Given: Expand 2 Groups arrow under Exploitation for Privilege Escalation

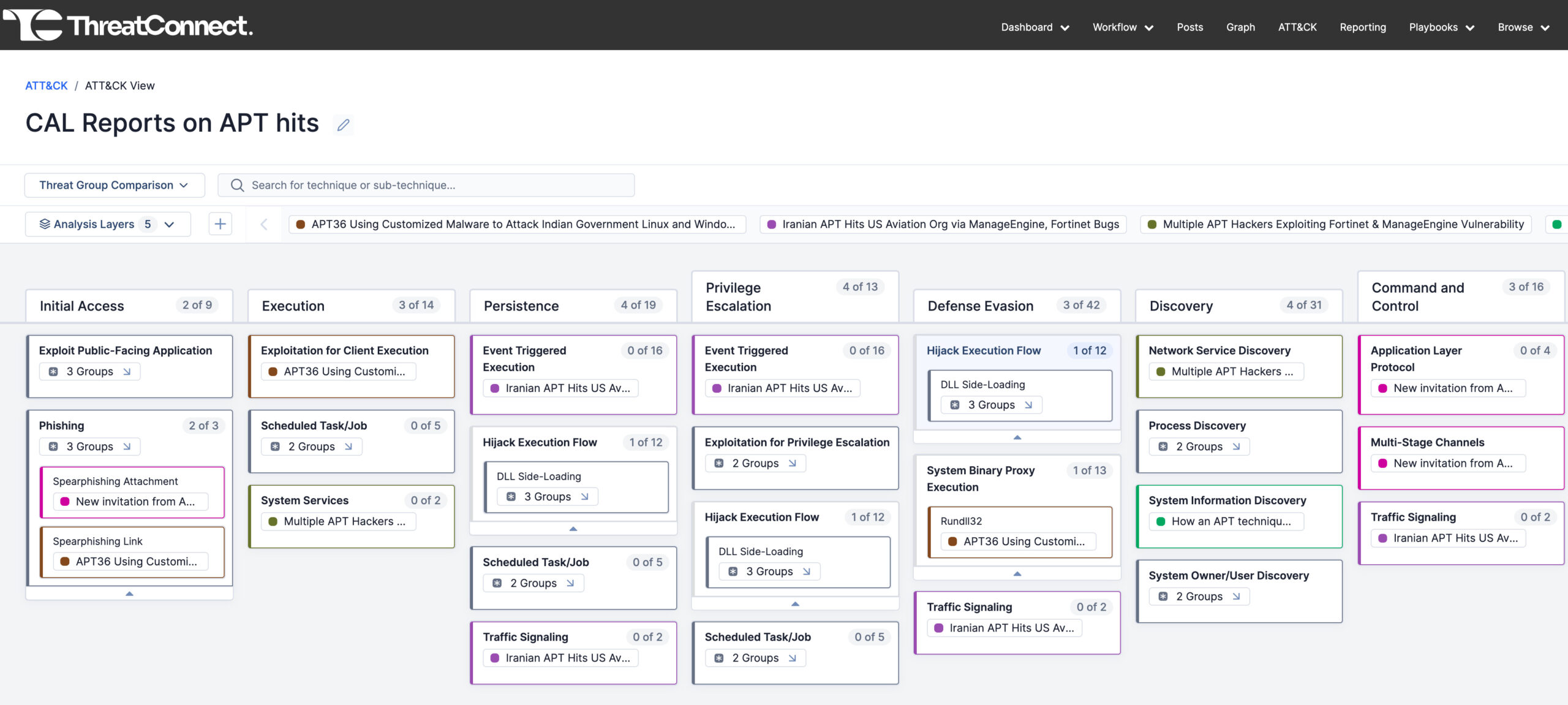Looking at the screenshot, I should pyautogui.click(x=793, y=463).
